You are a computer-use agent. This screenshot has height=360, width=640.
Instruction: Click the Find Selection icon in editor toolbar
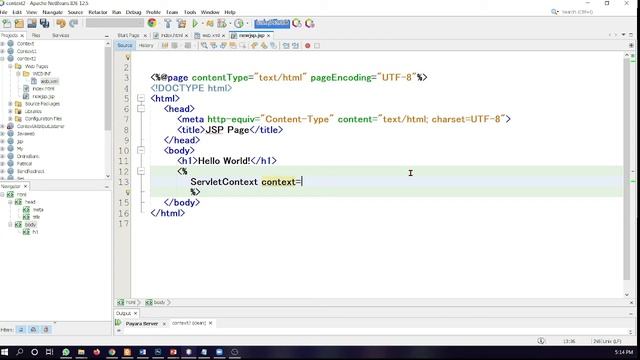coord(204,46)
